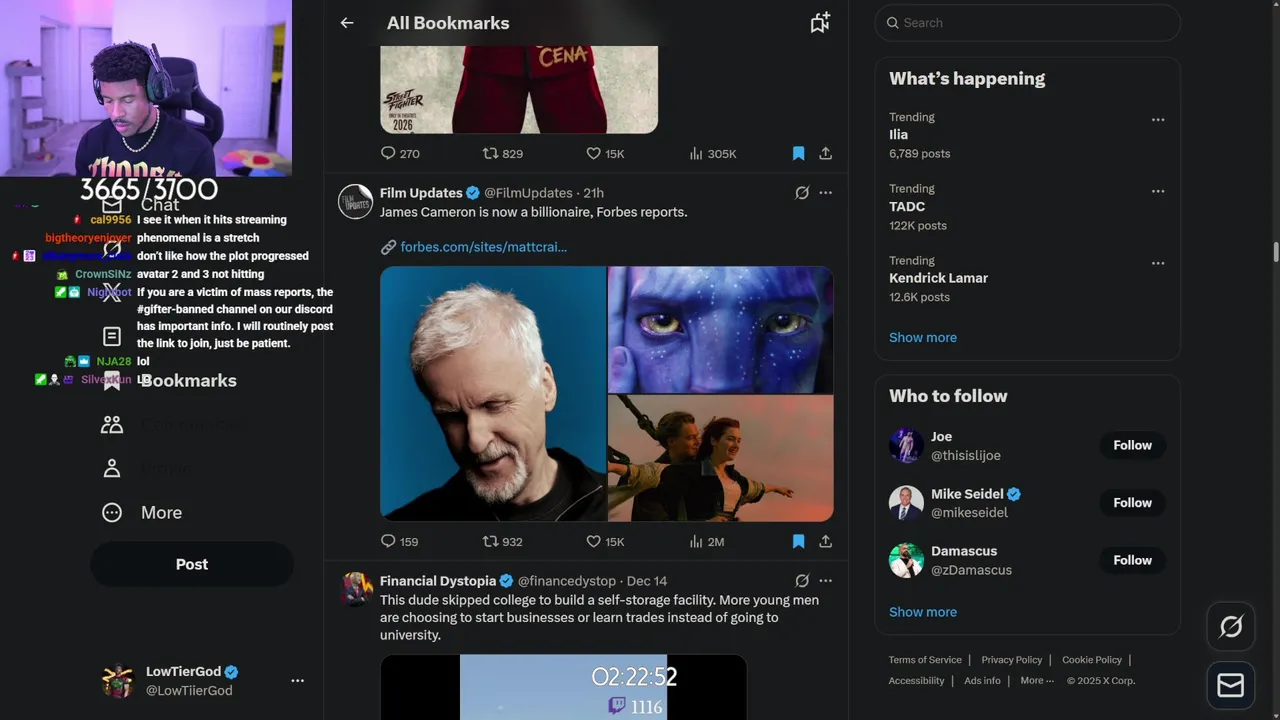
Task: Open the floating Grok button
Action: point(1231,627)
